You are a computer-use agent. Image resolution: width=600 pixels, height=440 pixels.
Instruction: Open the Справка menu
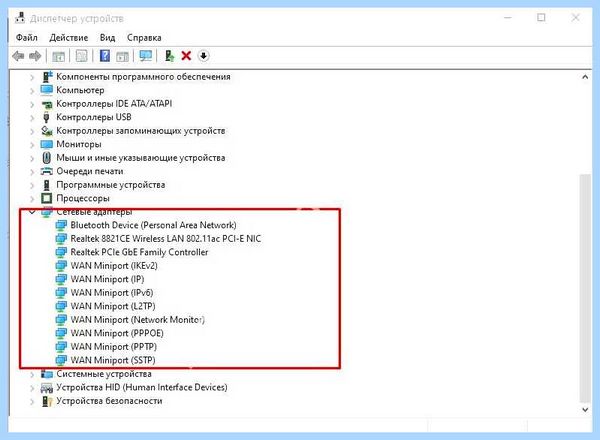[x=144, y=37]
